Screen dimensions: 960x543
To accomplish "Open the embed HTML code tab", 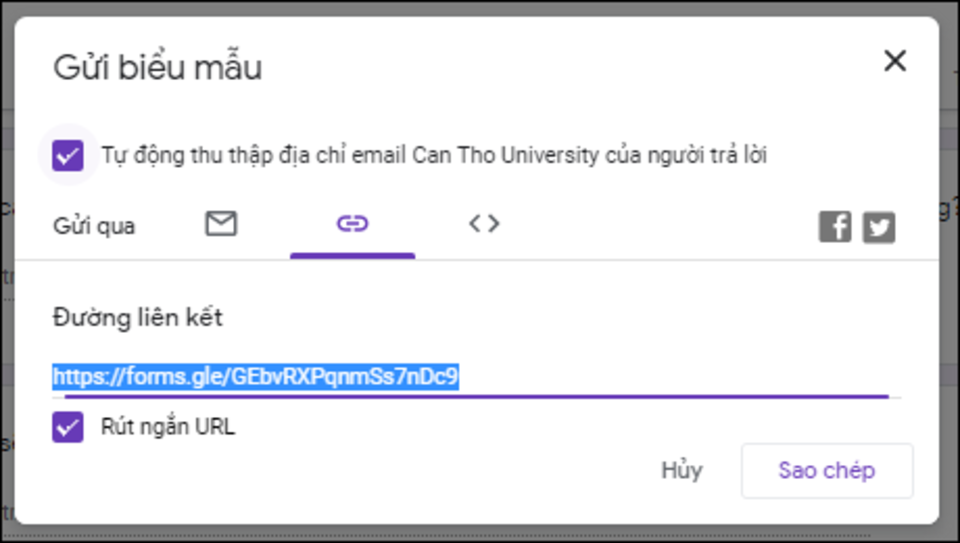I will tap(484, 224).
